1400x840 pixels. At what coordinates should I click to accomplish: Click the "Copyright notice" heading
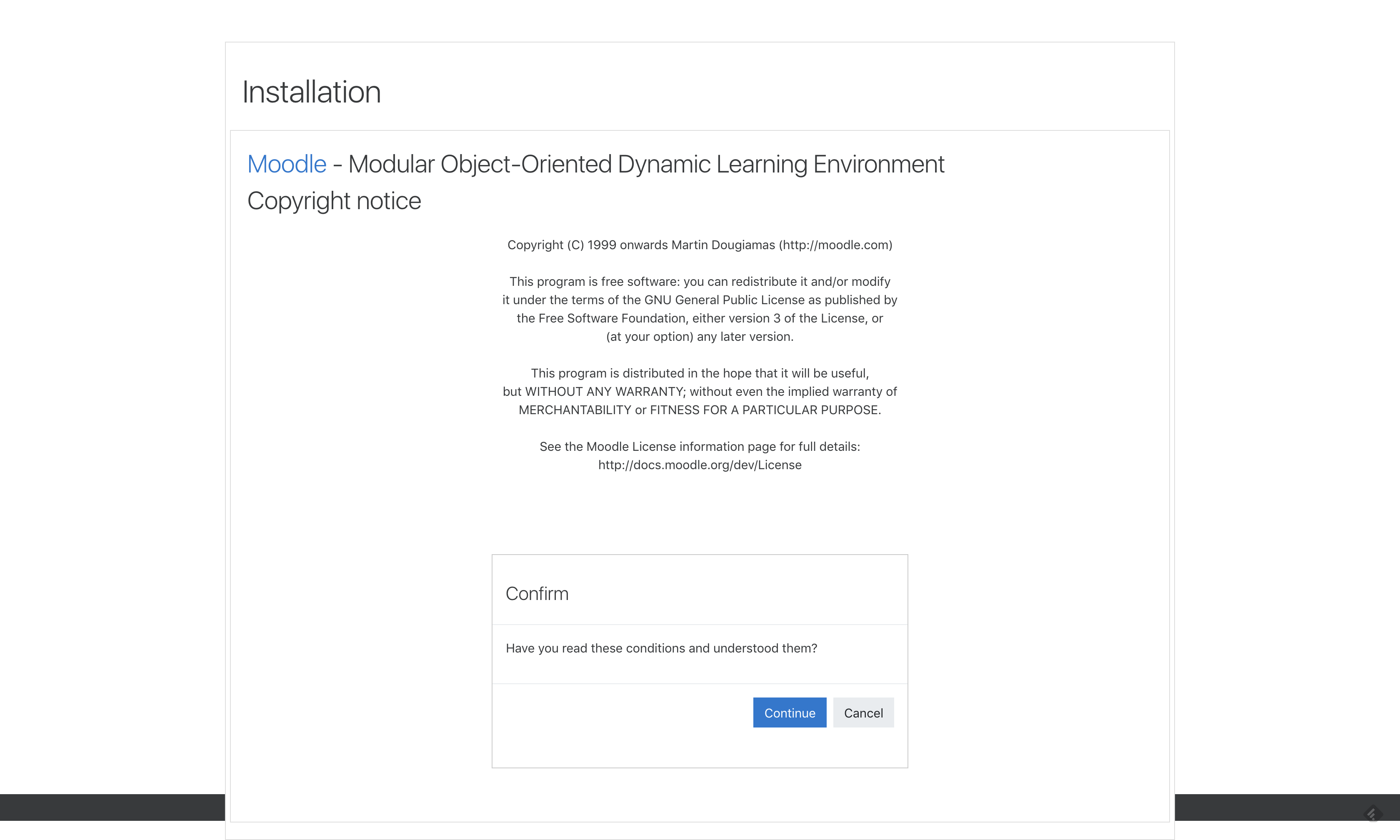click(x=334, y=201)
